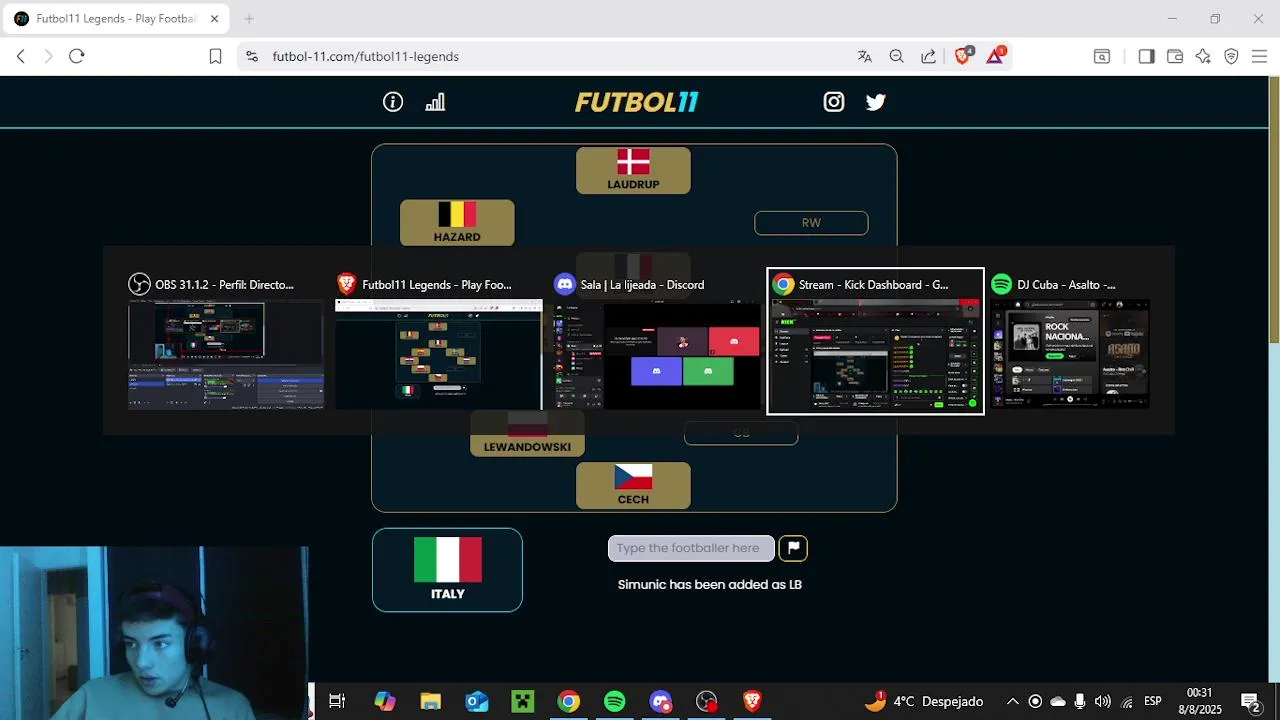1280x720 pixels.
Task: Focus the Type the footballer here field
Action: coord(691,548)
